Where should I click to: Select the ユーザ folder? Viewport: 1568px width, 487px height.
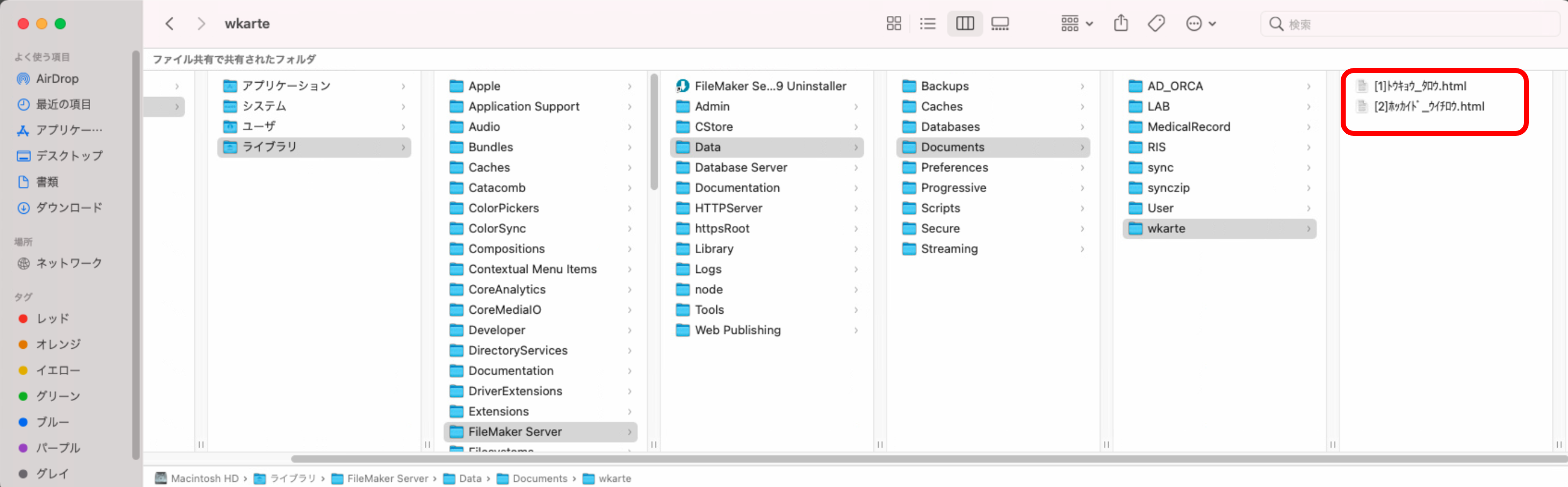(314, 127)
